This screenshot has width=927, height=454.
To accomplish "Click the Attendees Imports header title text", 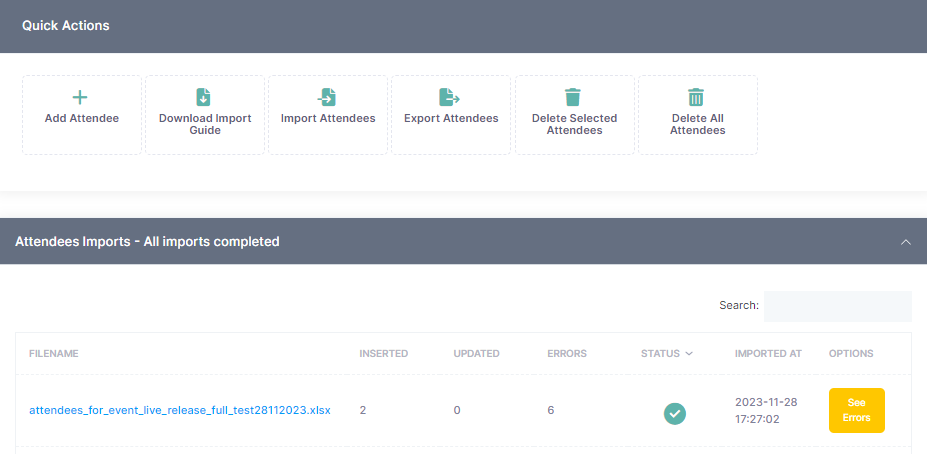I will 148,242.
